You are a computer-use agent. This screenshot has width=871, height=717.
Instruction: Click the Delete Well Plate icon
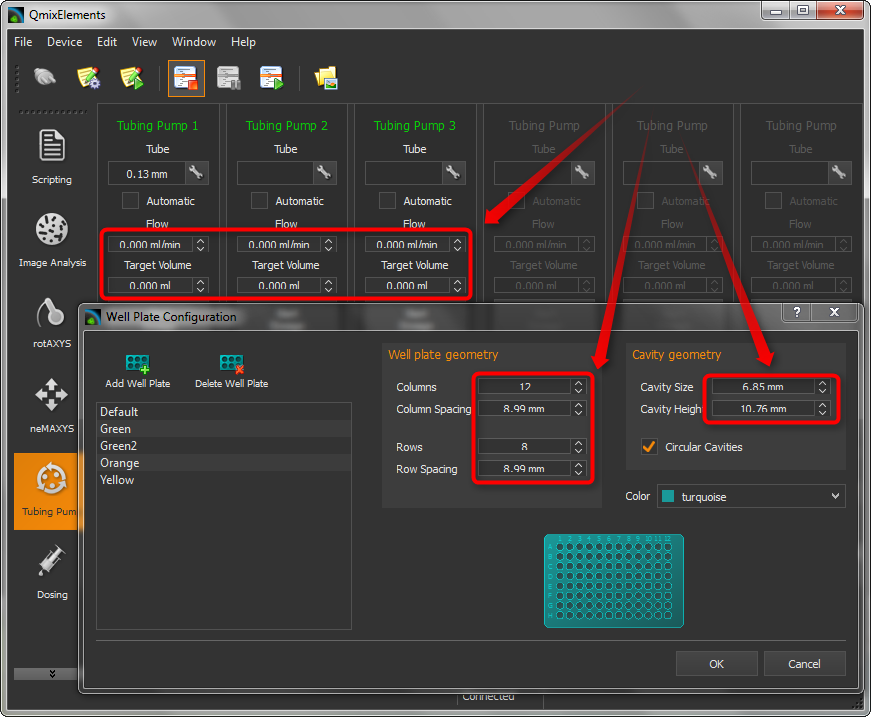coord(231,363)
